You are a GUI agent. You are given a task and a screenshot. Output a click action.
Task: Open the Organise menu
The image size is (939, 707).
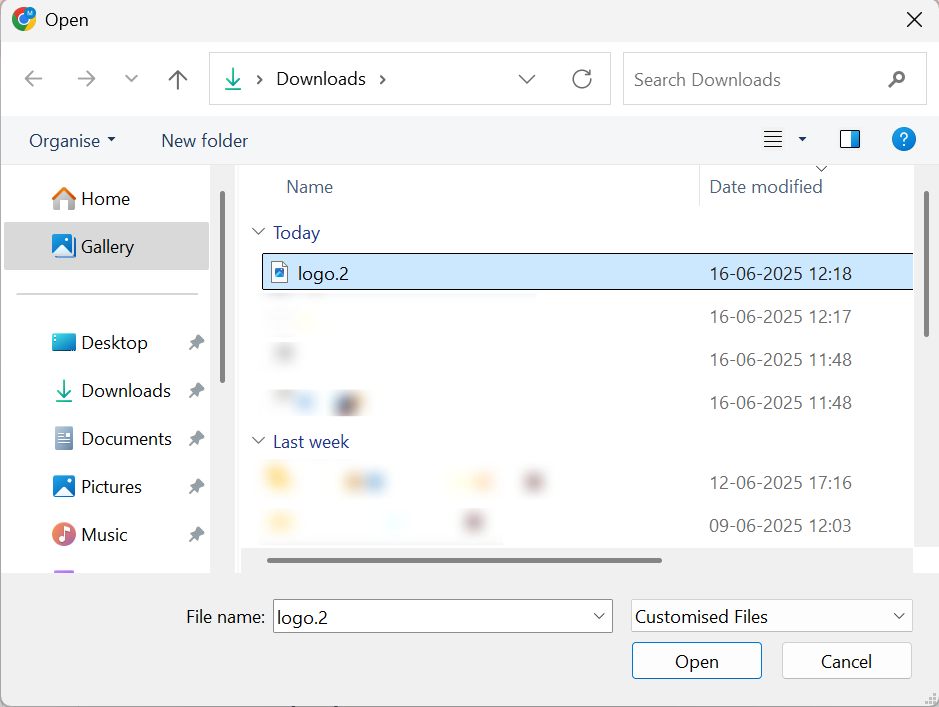[x=72, y=141]
